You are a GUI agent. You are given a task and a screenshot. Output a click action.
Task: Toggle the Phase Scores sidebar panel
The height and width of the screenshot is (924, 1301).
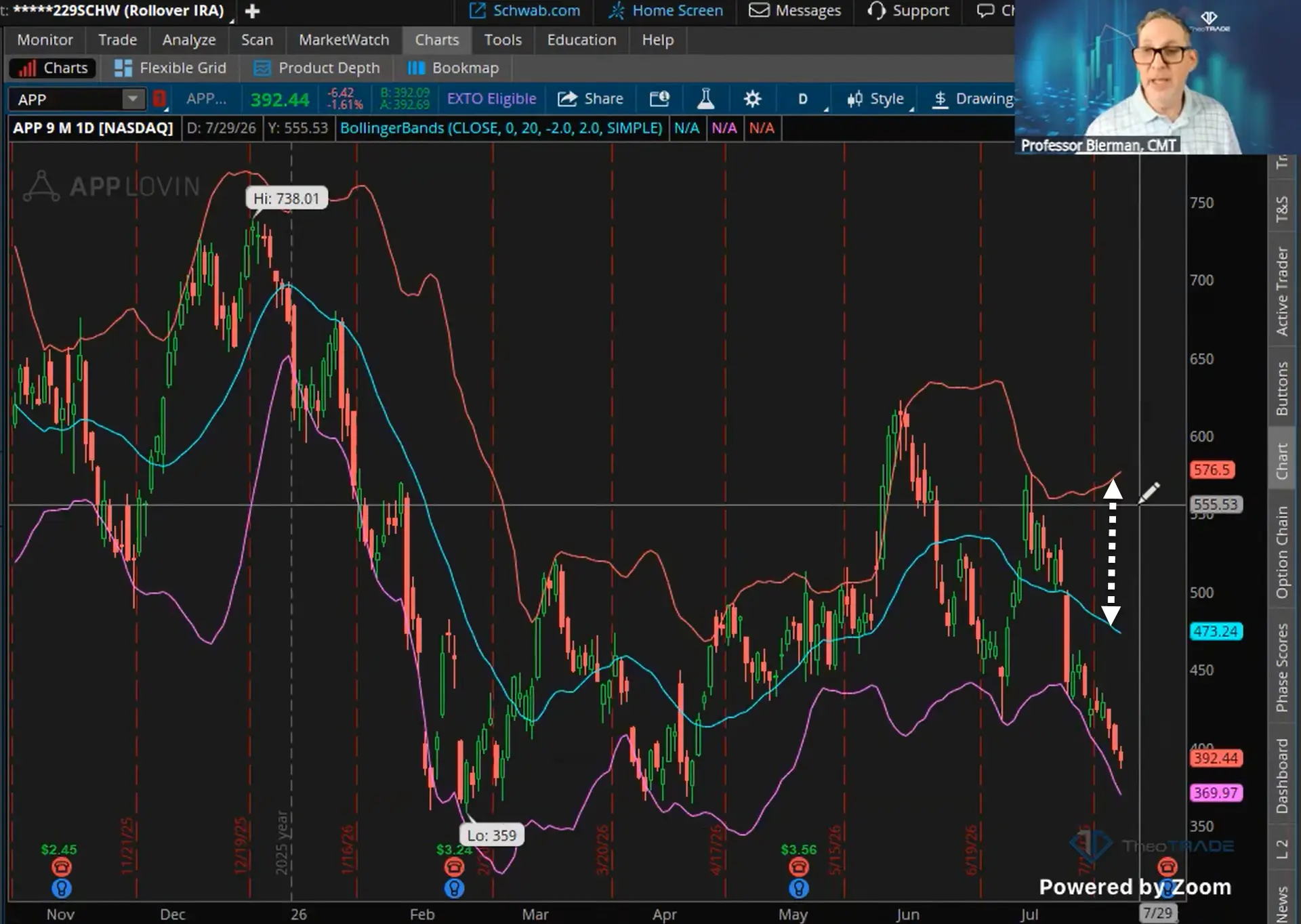pos(1282,668)
